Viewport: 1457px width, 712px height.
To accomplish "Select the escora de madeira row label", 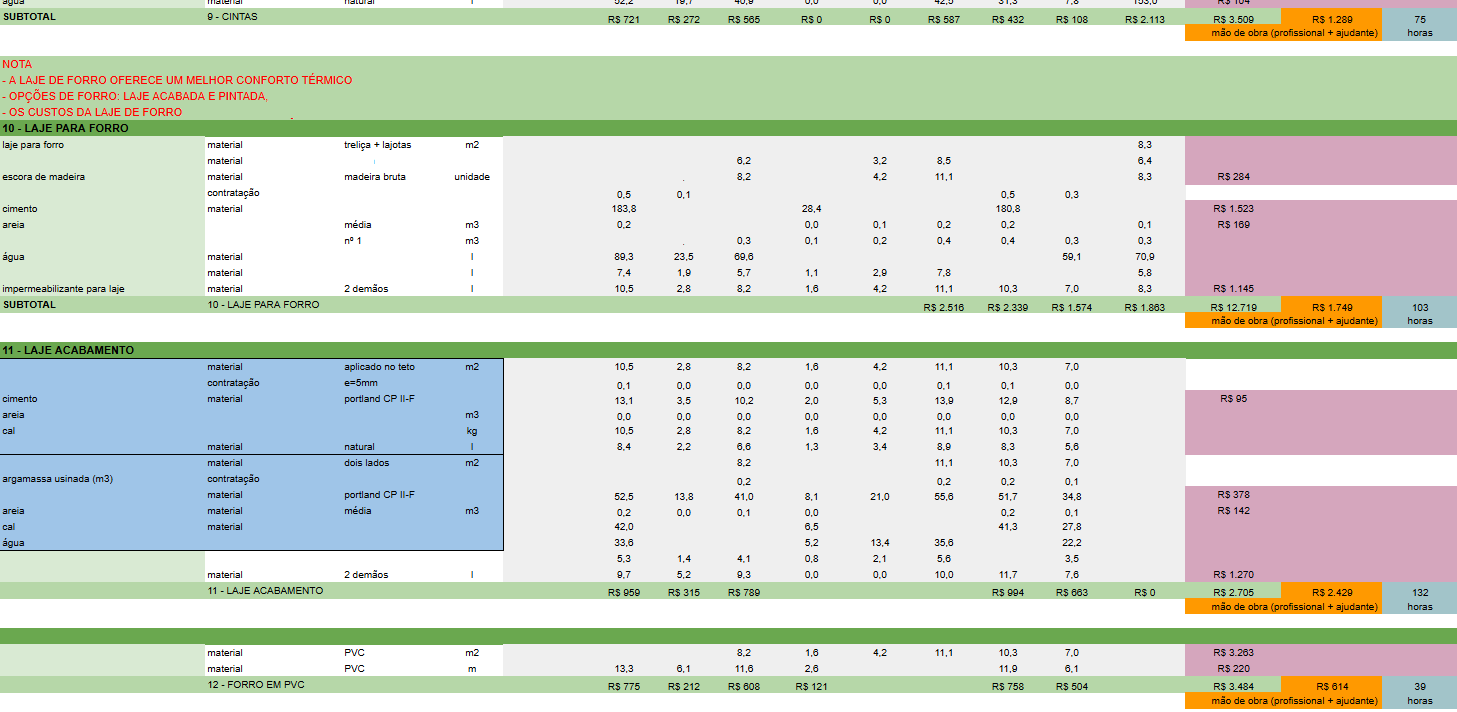I will (x=43, y=177).
